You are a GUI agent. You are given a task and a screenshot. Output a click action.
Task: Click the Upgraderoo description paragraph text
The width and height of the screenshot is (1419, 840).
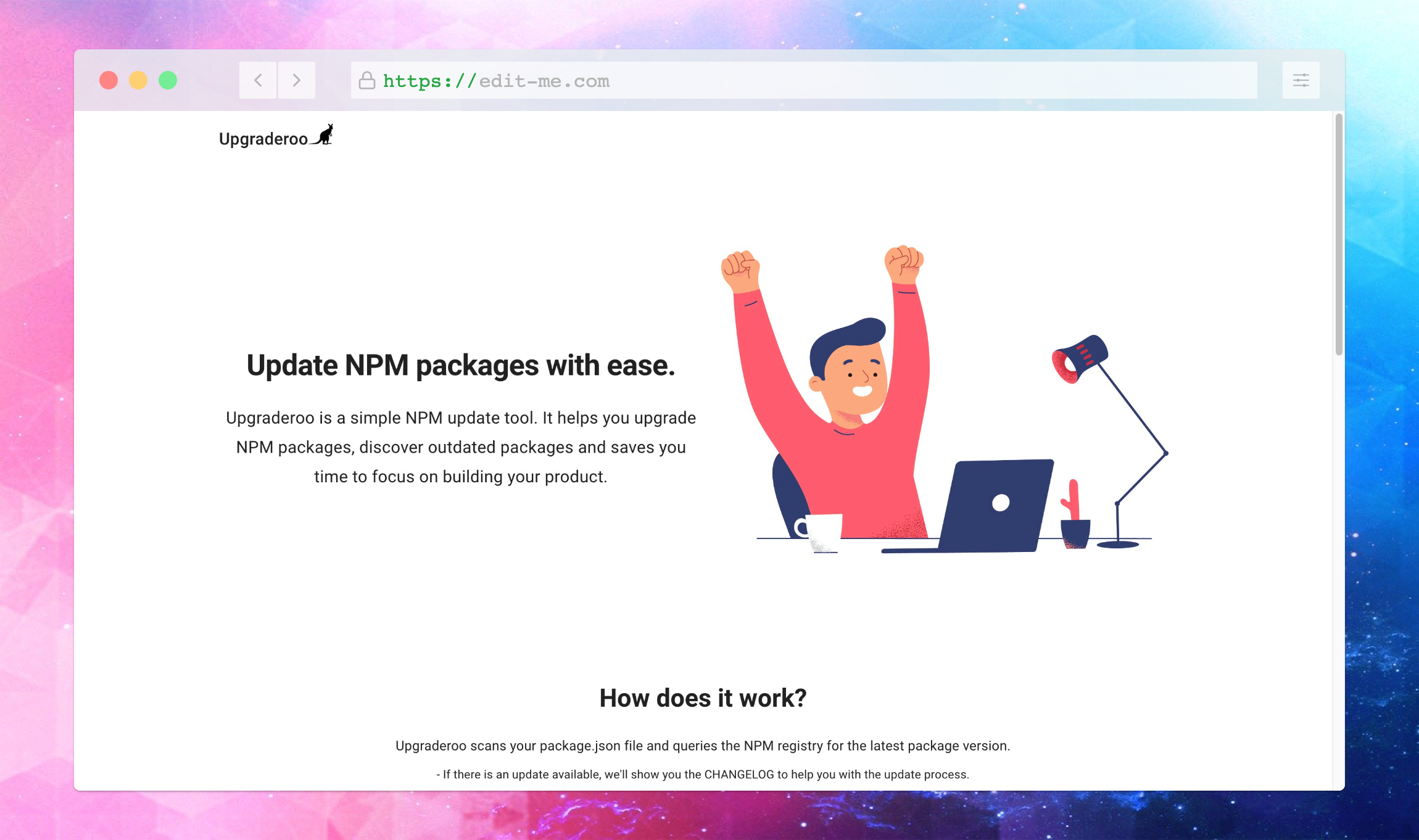click(x=461, y=447)
